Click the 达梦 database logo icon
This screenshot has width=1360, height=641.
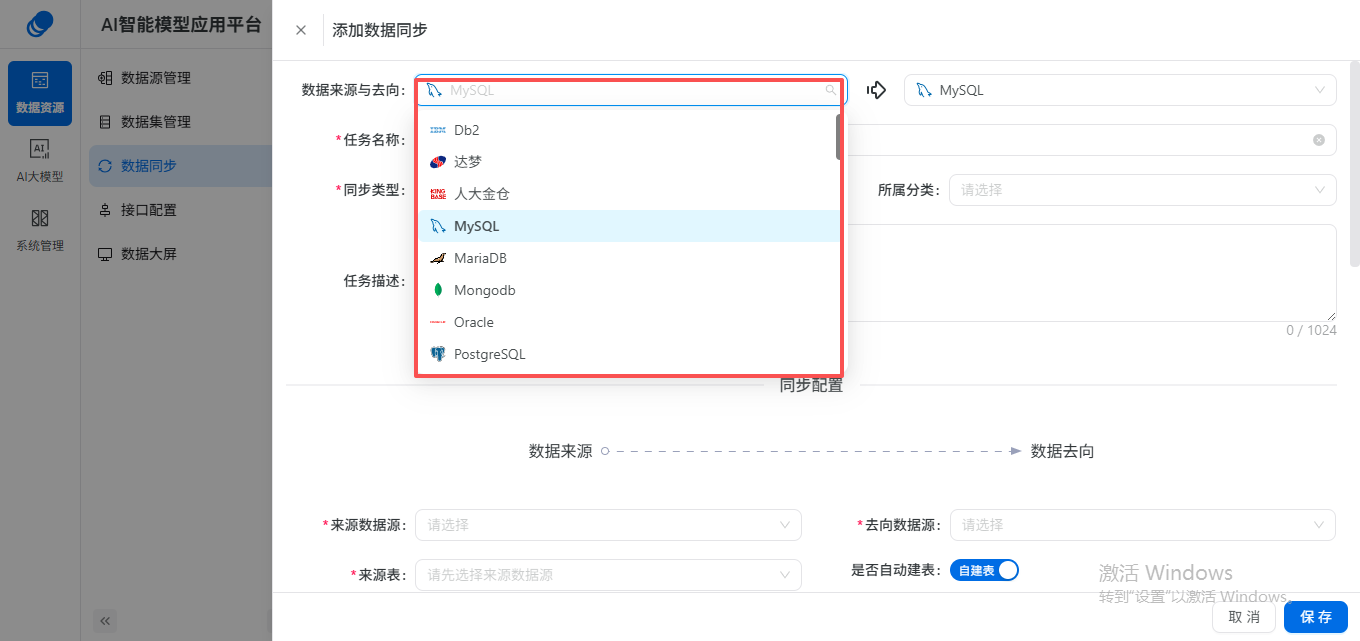[437, 162]
